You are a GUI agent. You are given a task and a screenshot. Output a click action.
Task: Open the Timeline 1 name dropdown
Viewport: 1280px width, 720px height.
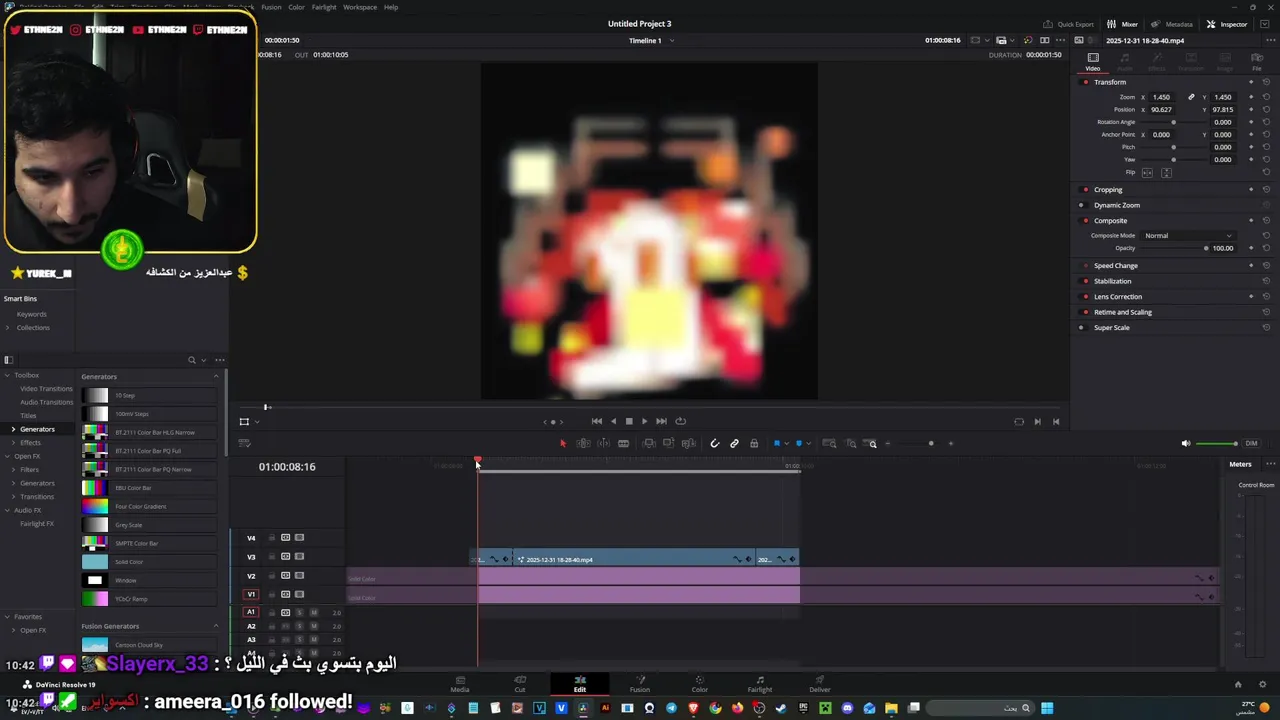(671, 41)
